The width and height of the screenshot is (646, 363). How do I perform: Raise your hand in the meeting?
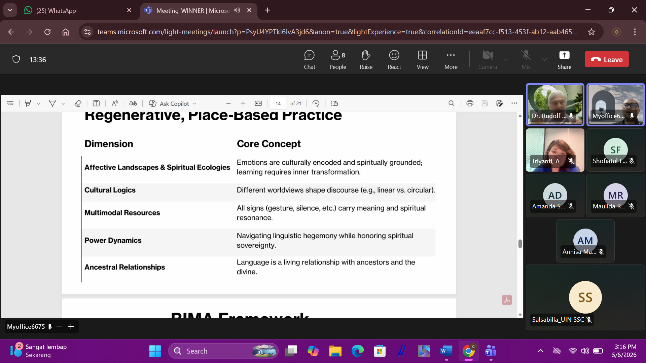pos(365,59)
